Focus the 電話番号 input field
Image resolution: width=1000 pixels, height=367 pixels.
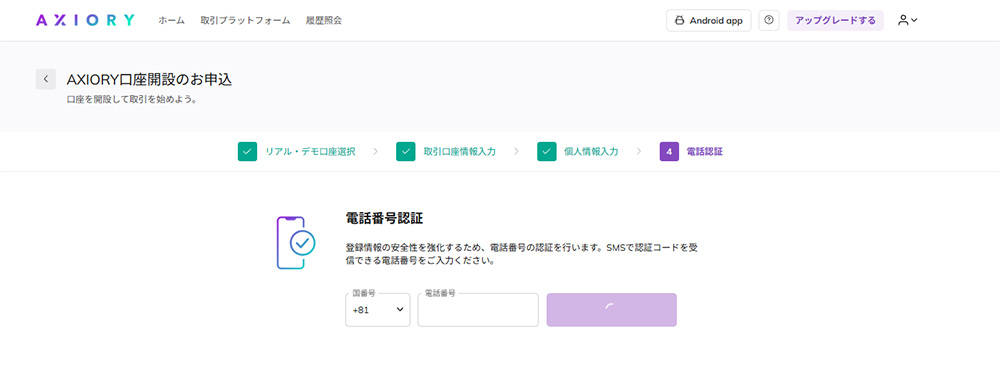(478, 310)
